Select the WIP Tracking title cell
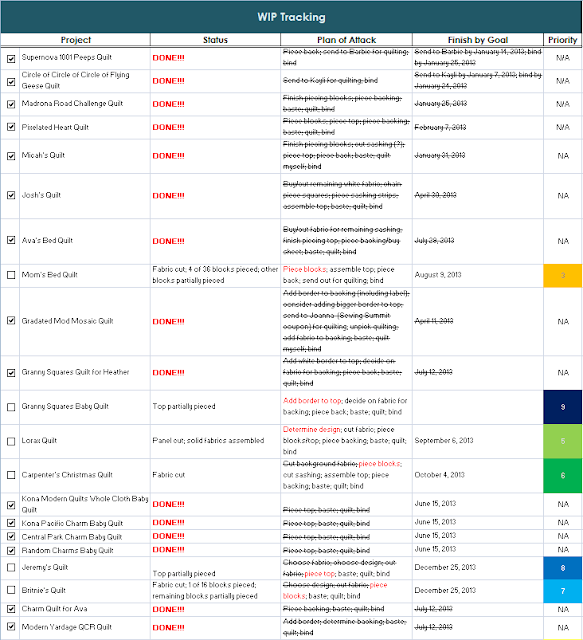Image resolution: width=583 pixels, height=640 pixels. (x=292, y=17)
